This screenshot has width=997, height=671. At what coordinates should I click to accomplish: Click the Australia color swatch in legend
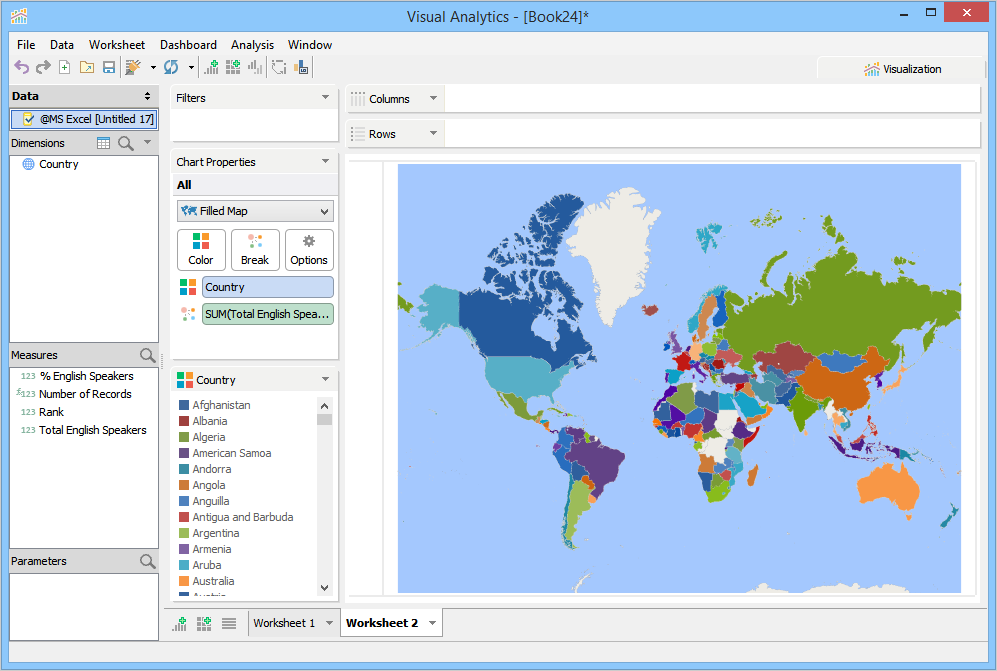184,581
